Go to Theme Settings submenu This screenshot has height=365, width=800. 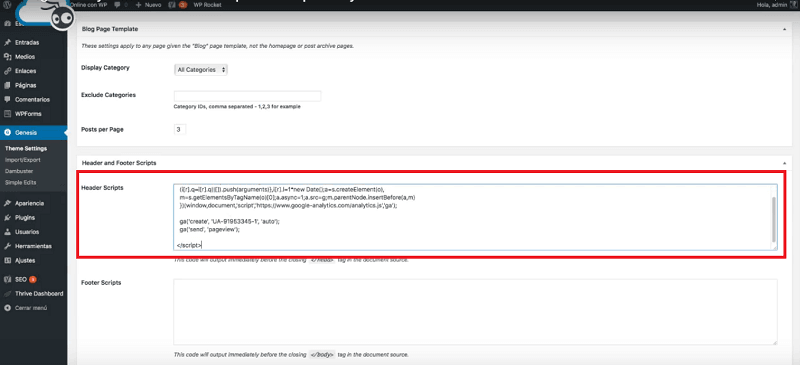pyautogui.click(x=26, y=149)
